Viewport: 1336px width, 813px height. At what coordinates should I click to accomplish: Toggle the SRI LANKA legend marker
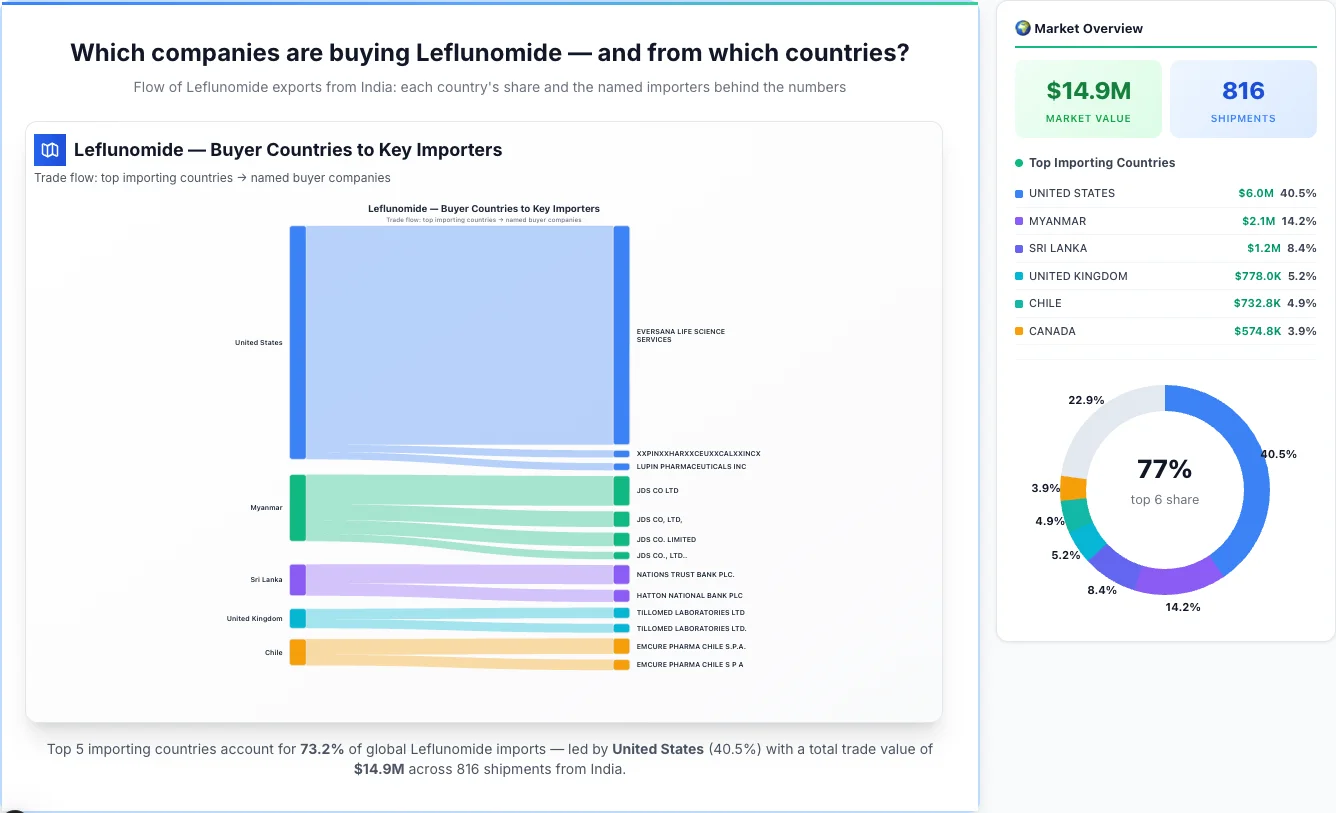(x=1017, y=248)
